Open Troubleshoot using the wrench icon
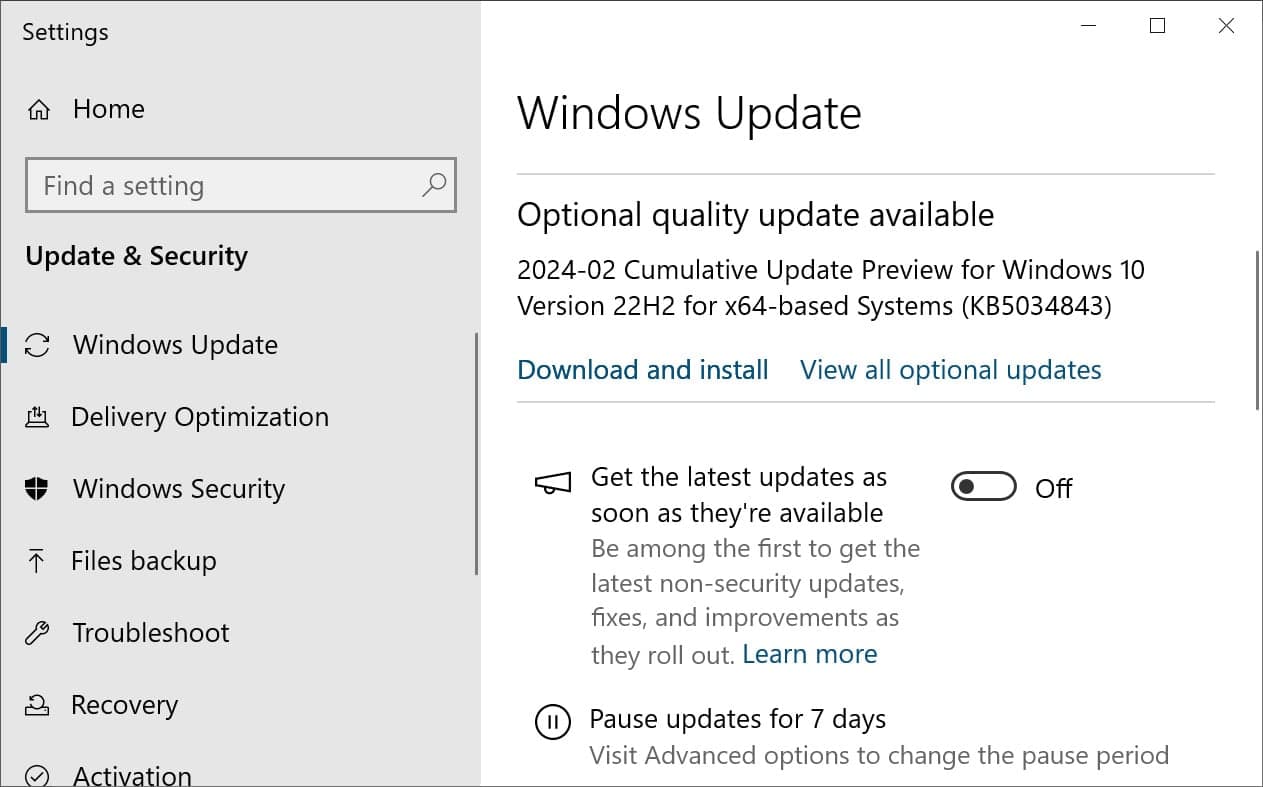The image size is (1263, 787). (x=38, y=632)
